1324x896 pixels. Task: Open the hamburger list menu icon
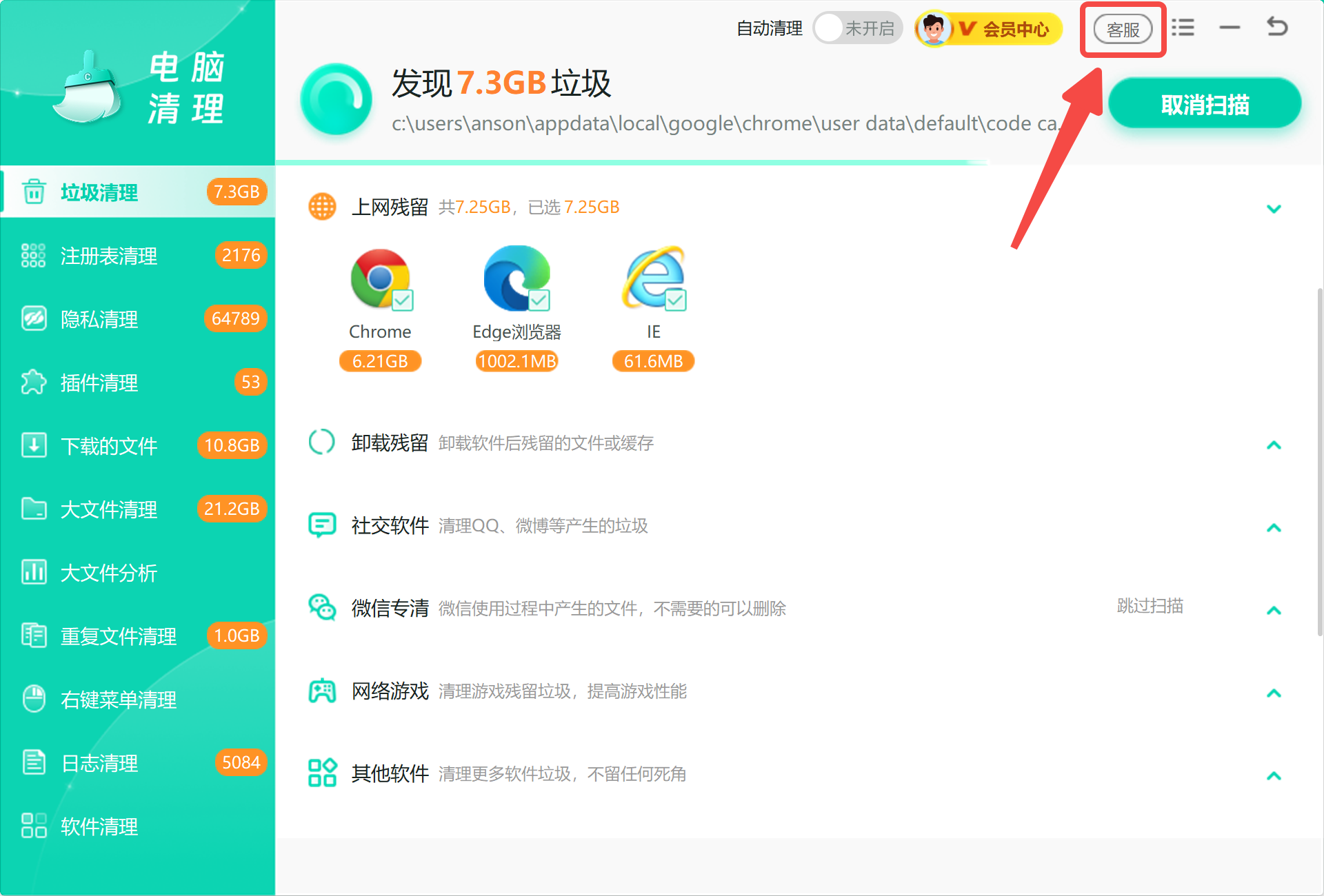point(1183,28)
